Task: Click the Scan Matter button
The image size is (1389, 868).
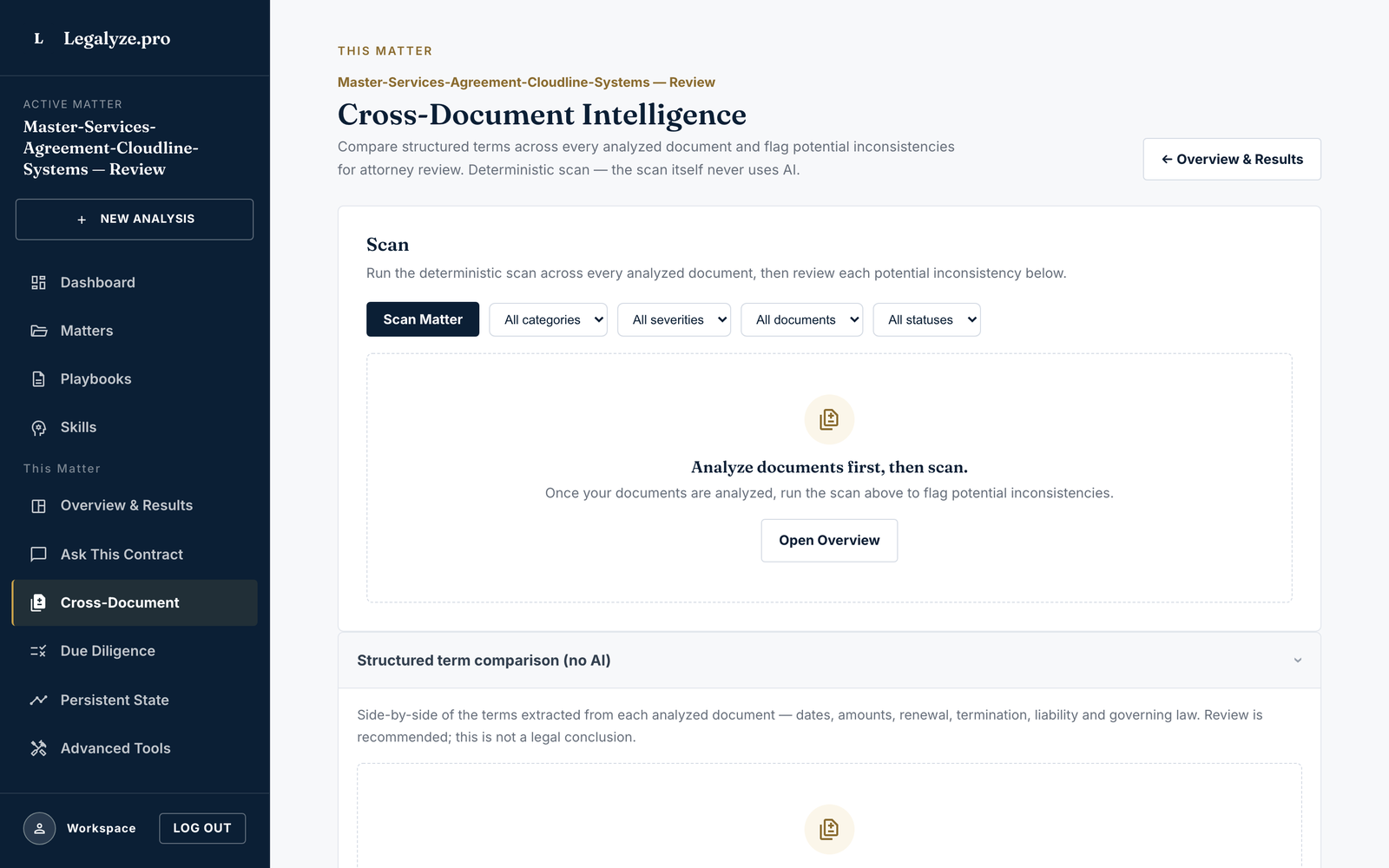Action: tap(423, 319)
